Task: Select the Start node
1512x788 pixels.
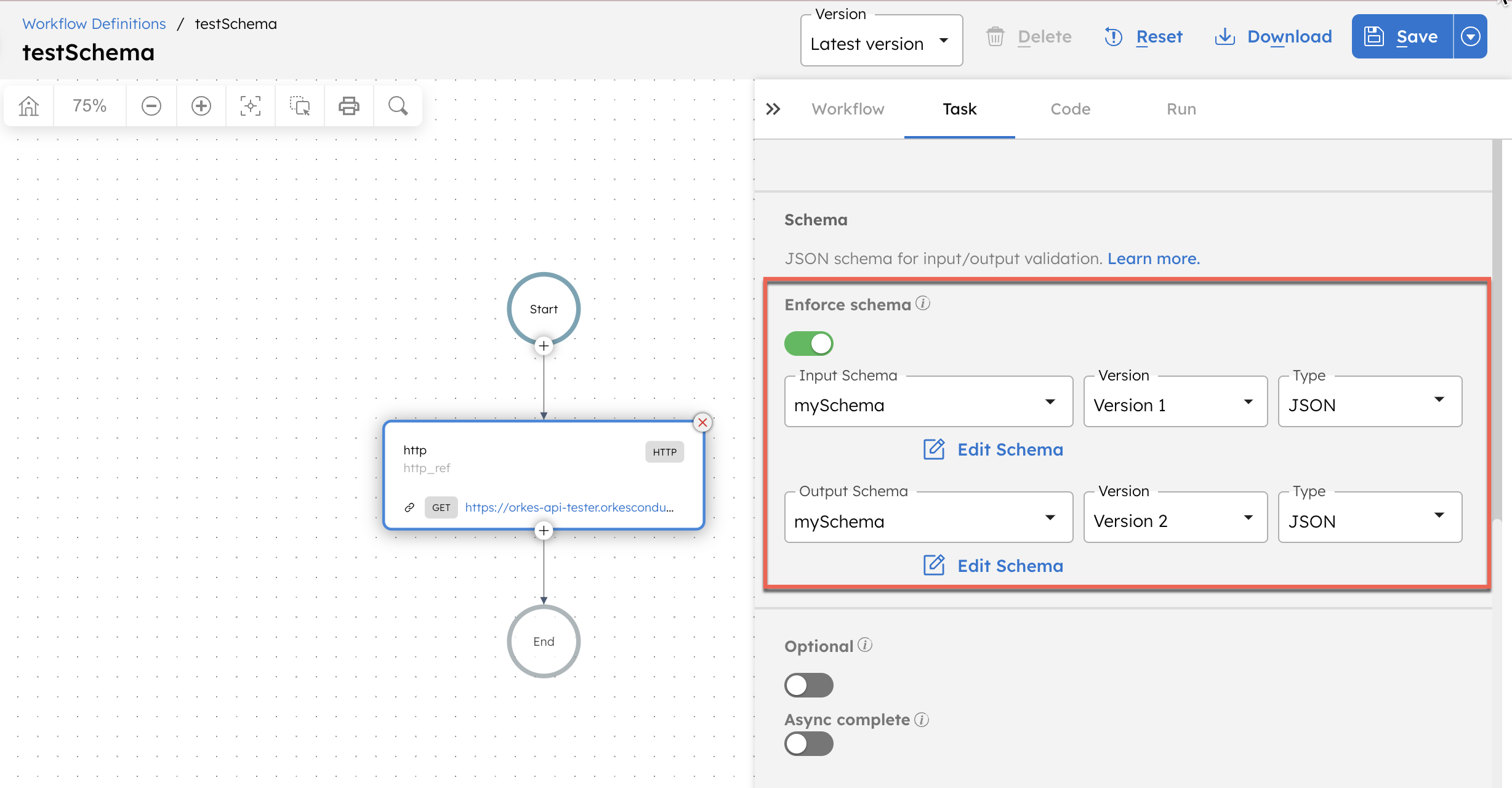Action: coord(544,308)
